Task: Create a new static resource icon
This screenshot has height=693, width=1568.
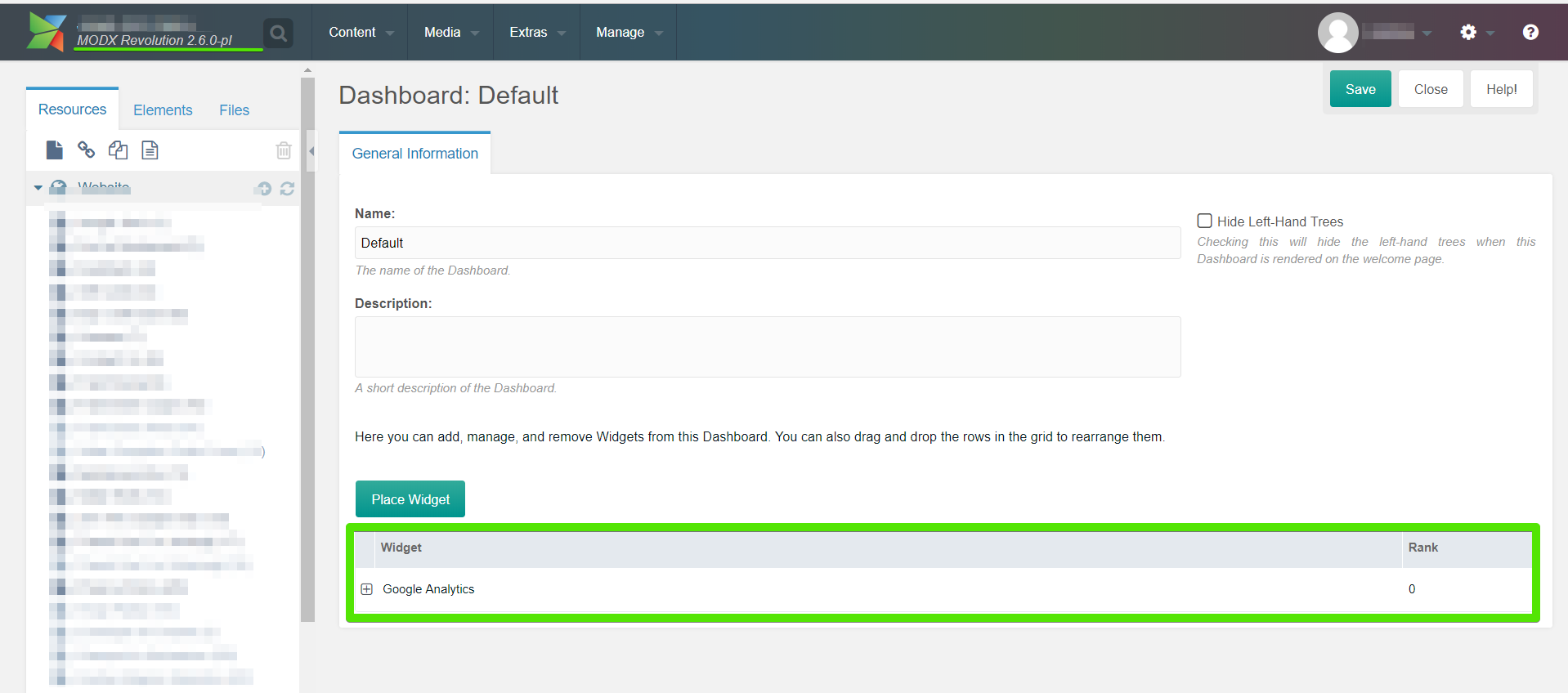Action: [150, 150]
